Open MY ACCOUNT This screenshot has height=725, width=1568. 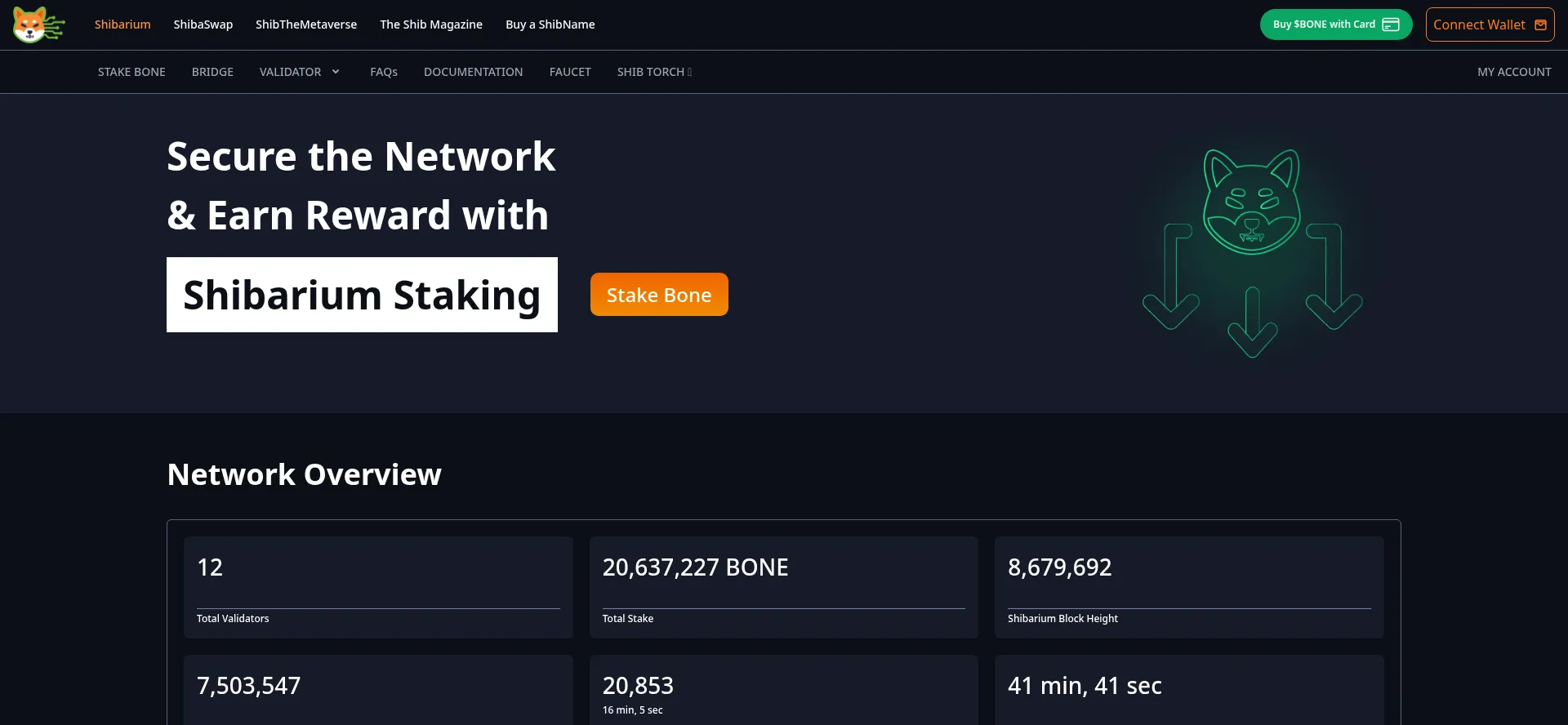coord(1514,72)
